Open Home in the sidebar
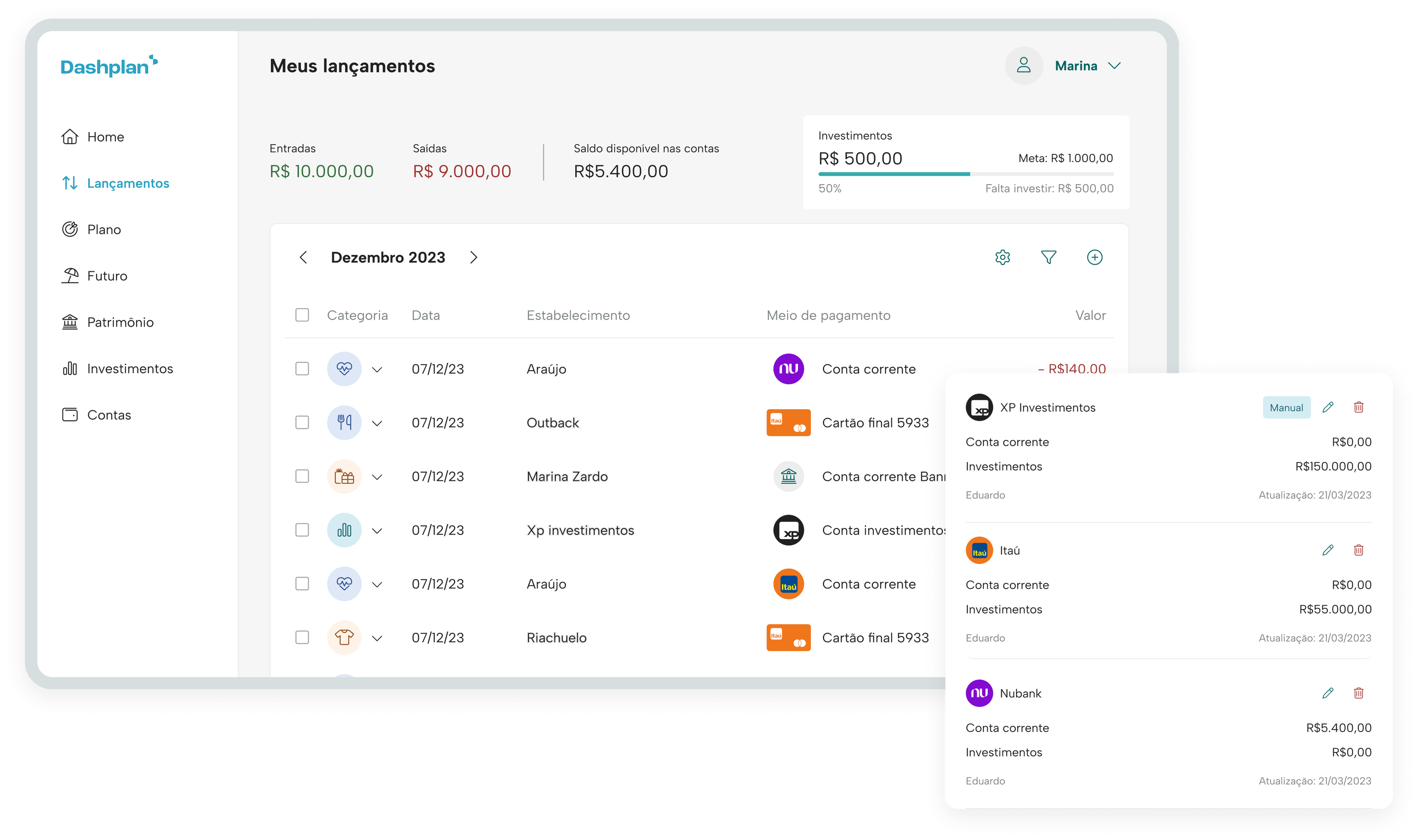This screenshot has width=1418, height=840. 92,137
